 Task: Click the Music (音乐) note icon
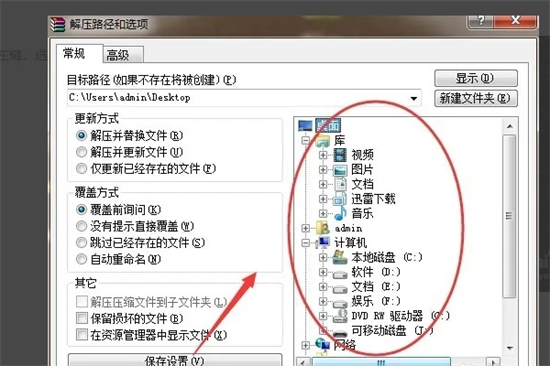click(x=340, y=213)
